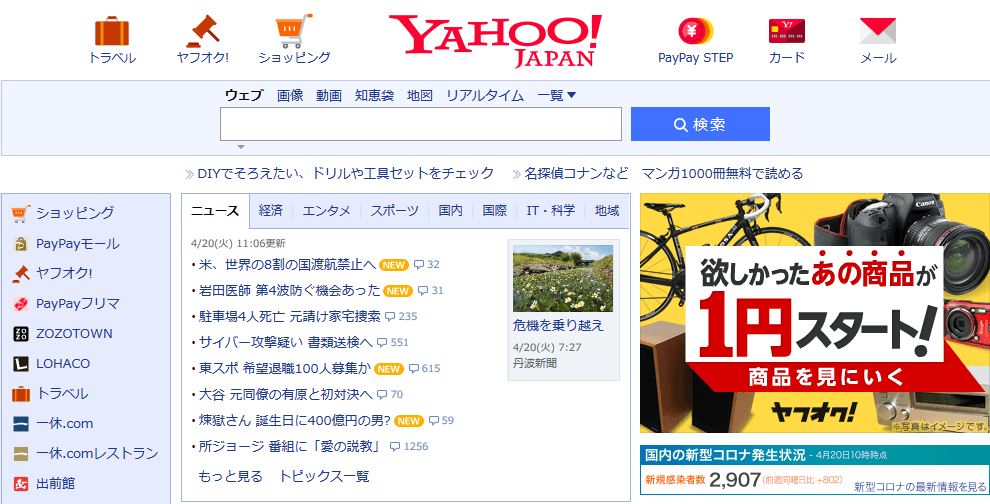
Task: Click the 新規感染者数 2,907 figure
Action: 735,480
